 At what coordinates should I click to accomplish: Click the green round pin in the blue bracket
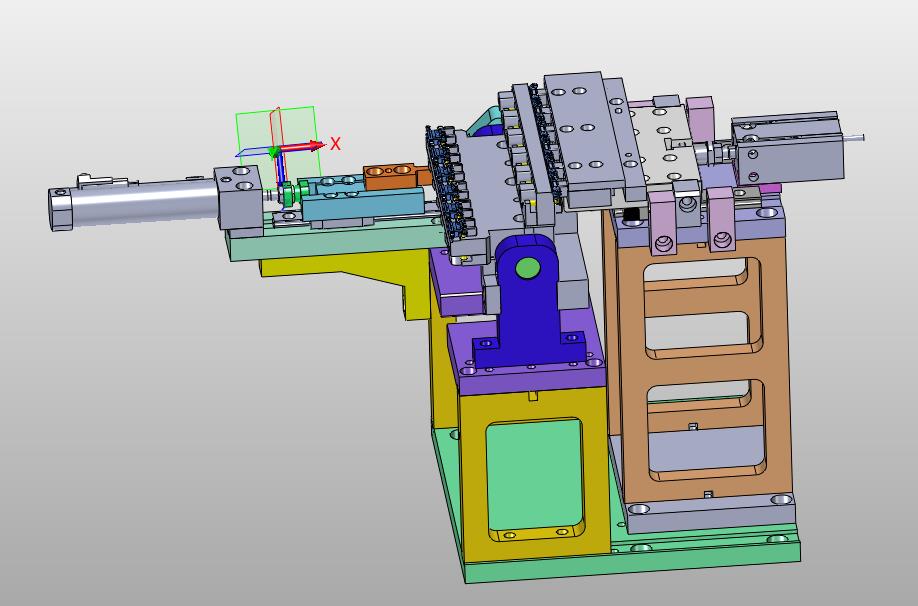coord(527,269)
